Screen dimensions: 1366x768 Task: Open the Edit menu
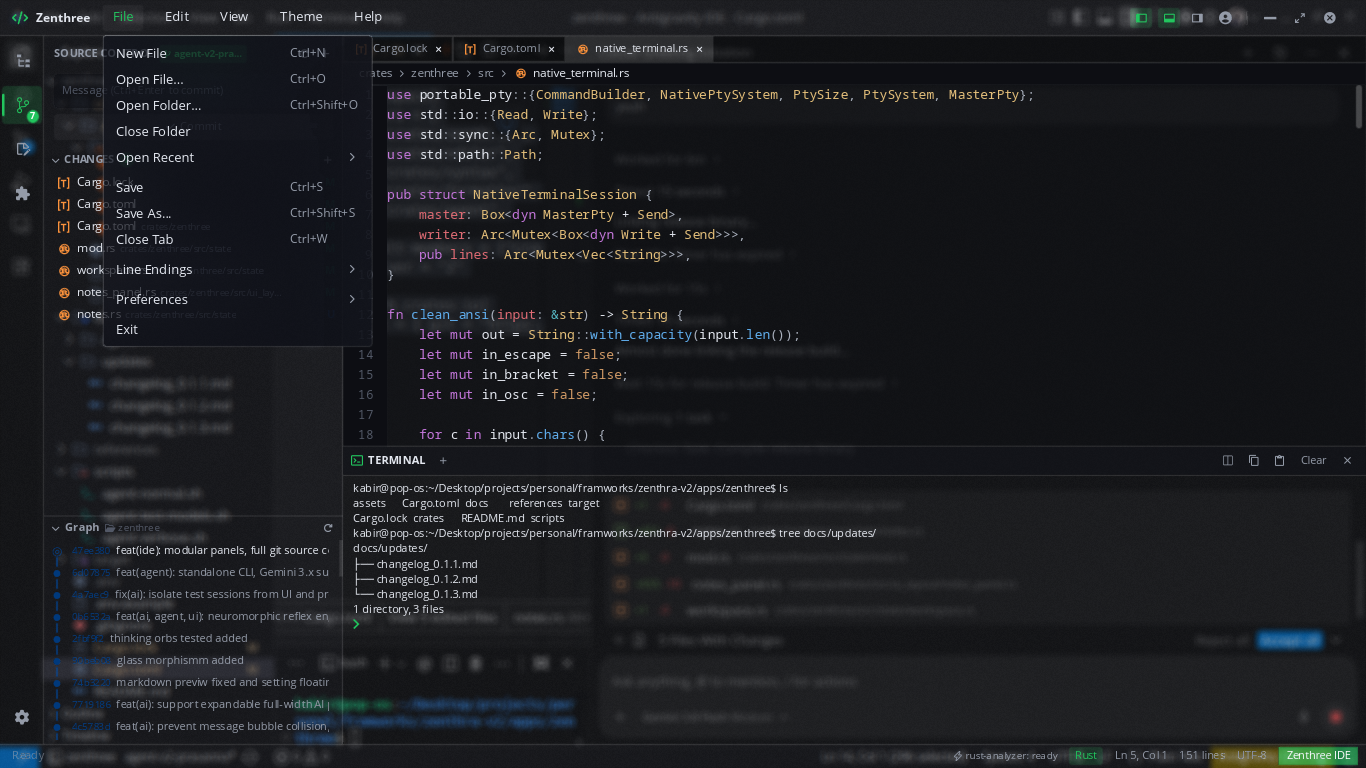coord(177,17)
